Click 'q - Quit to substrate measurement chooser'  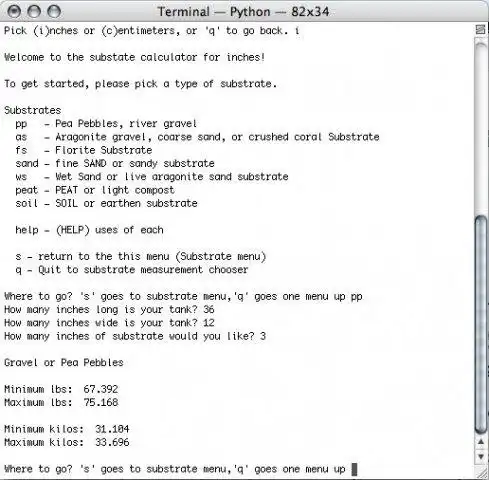point(132,270)
